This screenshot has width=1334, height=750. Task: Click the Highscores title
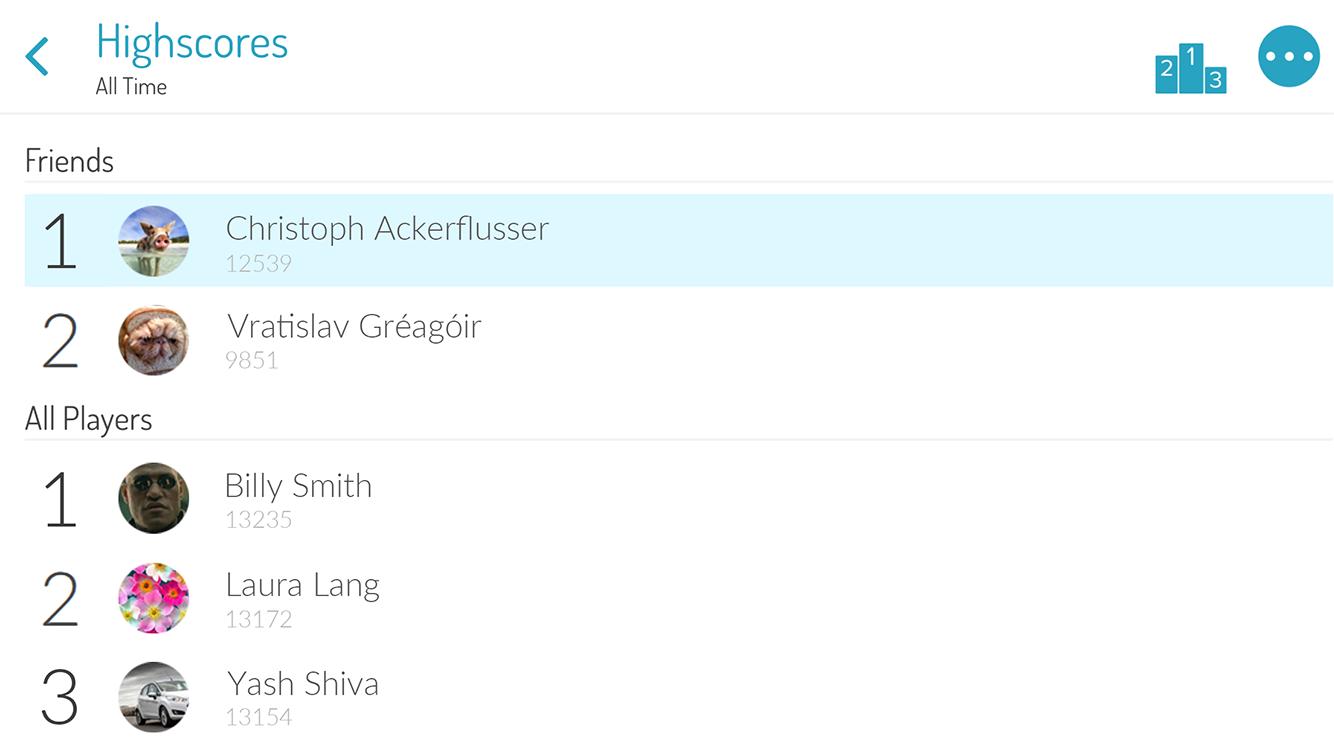click(192, 43)
